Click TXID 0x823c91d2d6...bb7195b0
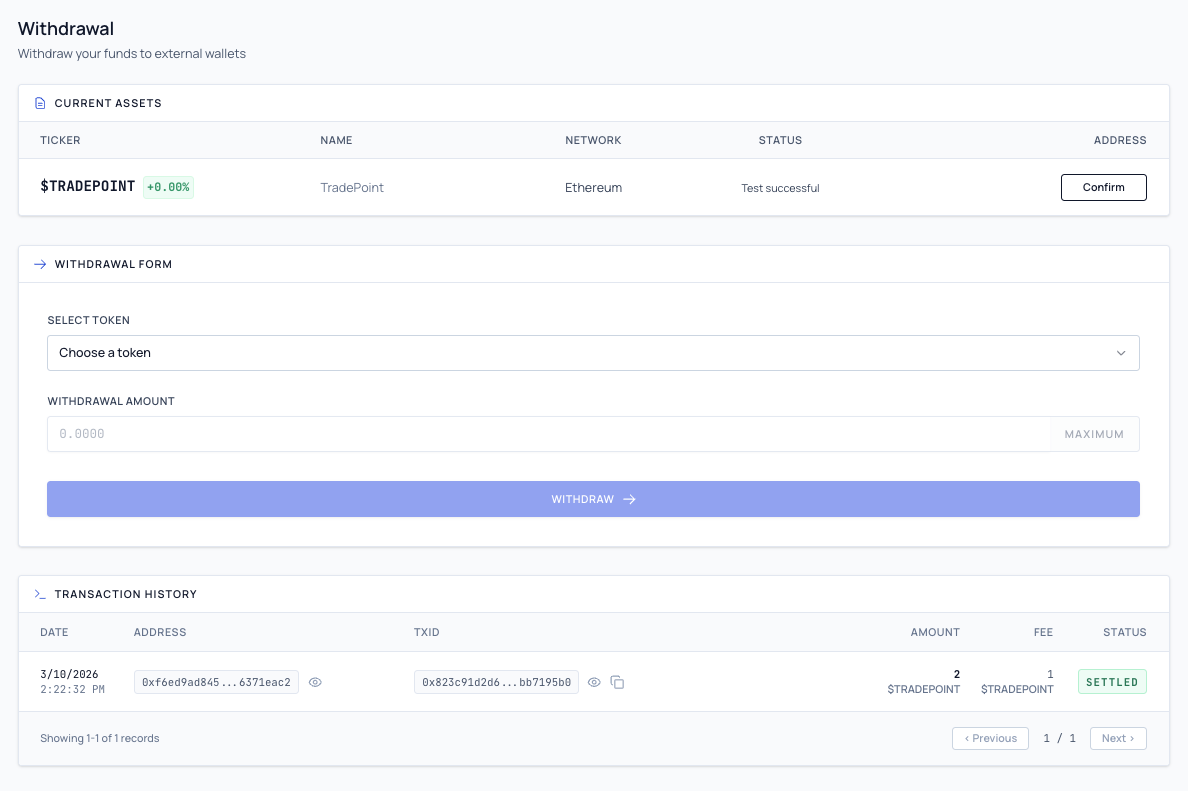Image resolution: width=1188 pixels, height=791 pixels. 496,683
